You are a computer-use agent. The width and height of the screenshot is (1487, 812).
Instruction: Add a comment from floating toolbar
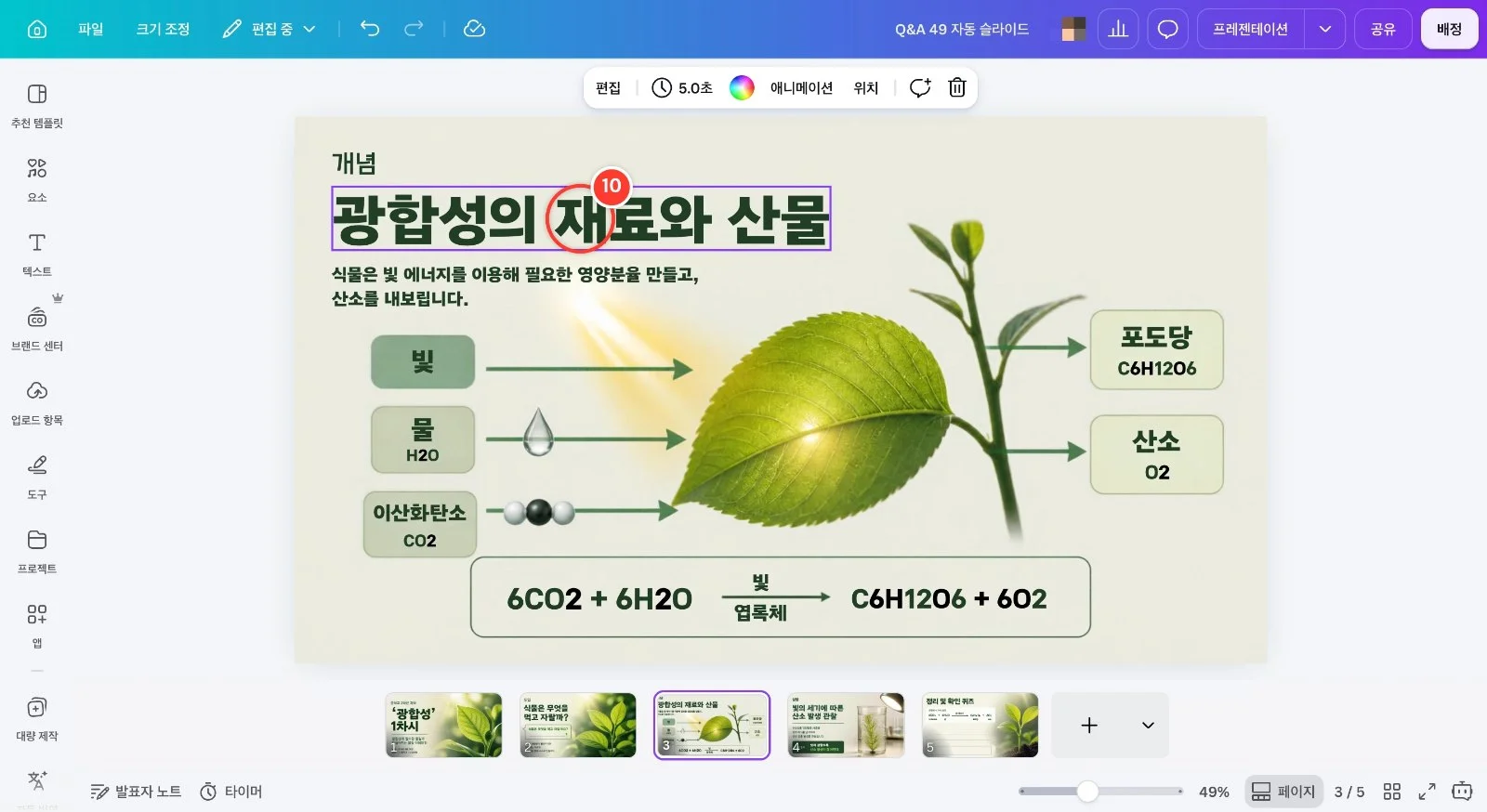tap(920, 87)
